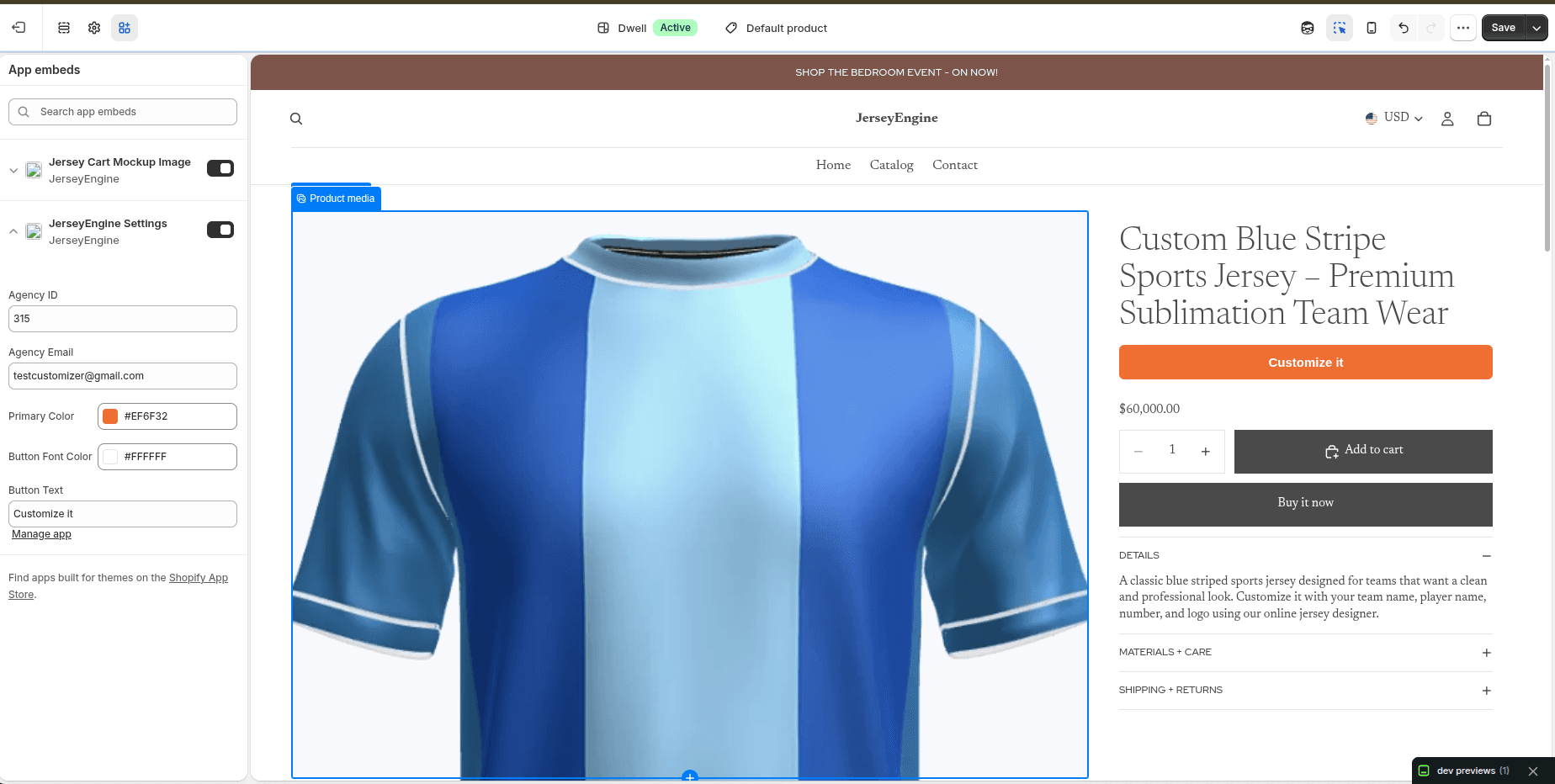Click the quantity minus button
The image size is (1555, 784).
coord(1138,452)
